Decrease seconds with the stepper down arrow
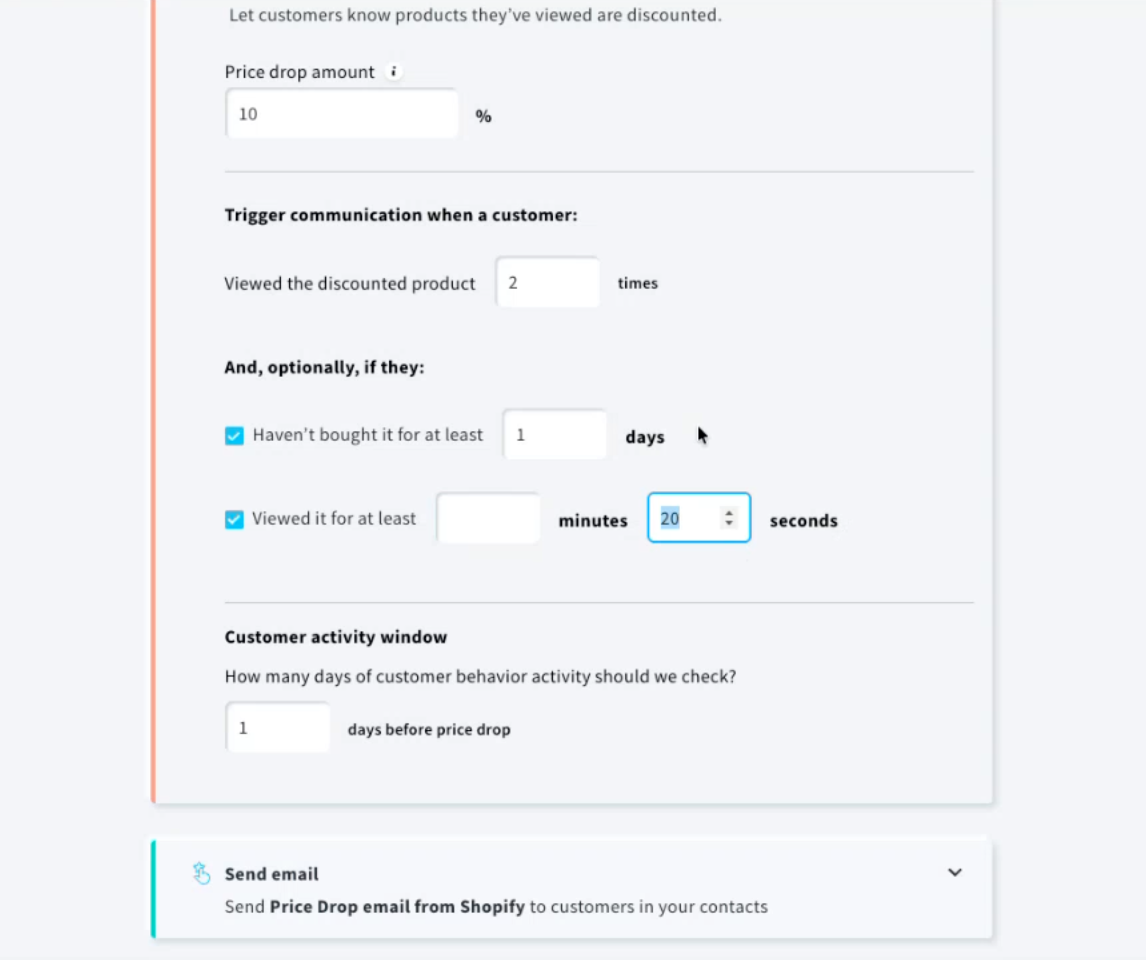1146x960 pixels. (x=729, y=522)
